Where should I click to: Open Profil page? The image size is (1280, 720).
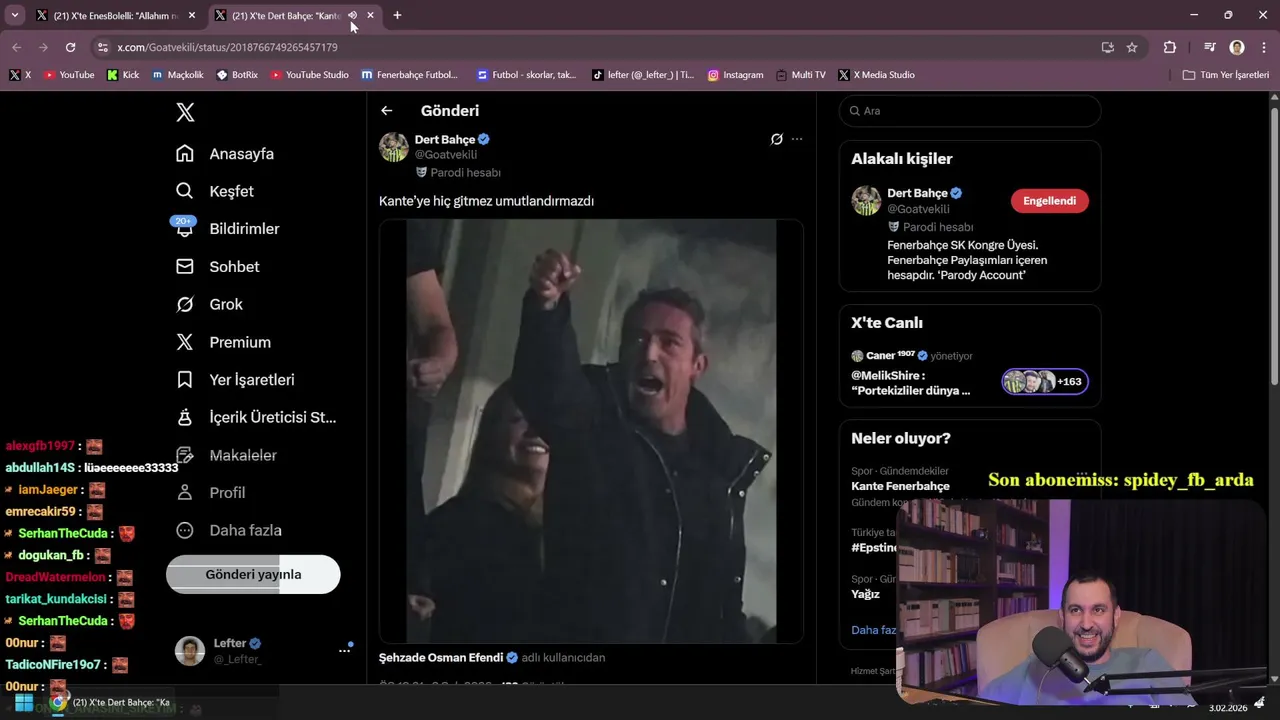pos(210,492)
